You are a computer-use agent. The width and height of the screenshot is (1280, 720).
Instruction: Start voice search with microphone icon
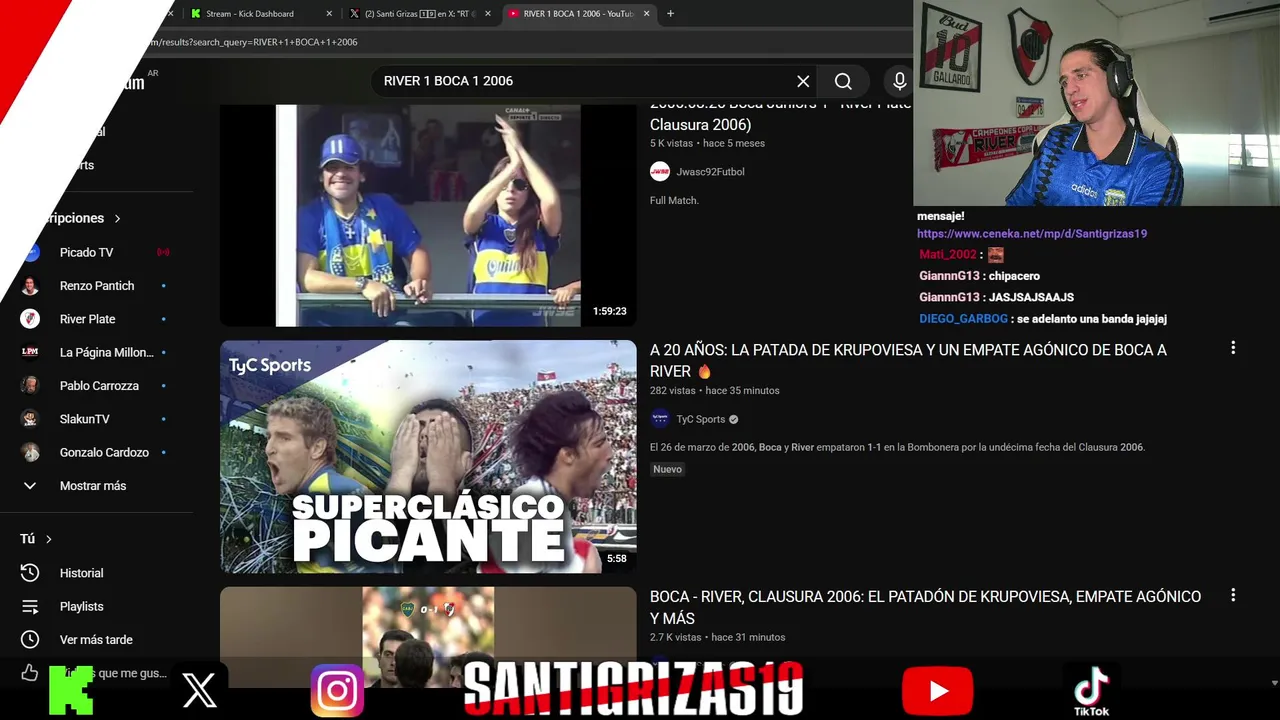(899, 81)
